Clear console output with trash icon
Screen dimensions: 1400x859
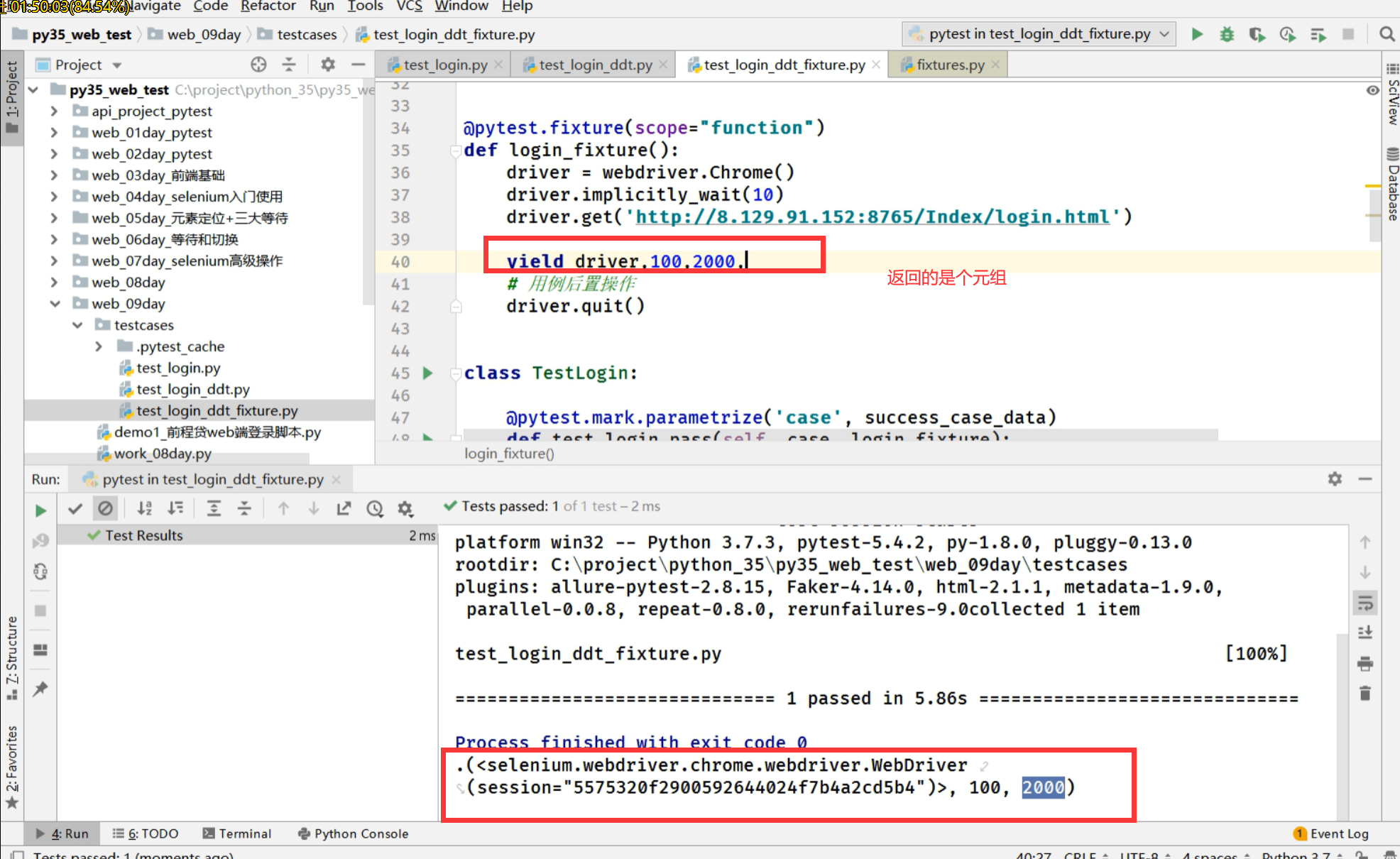[1365, 693]
